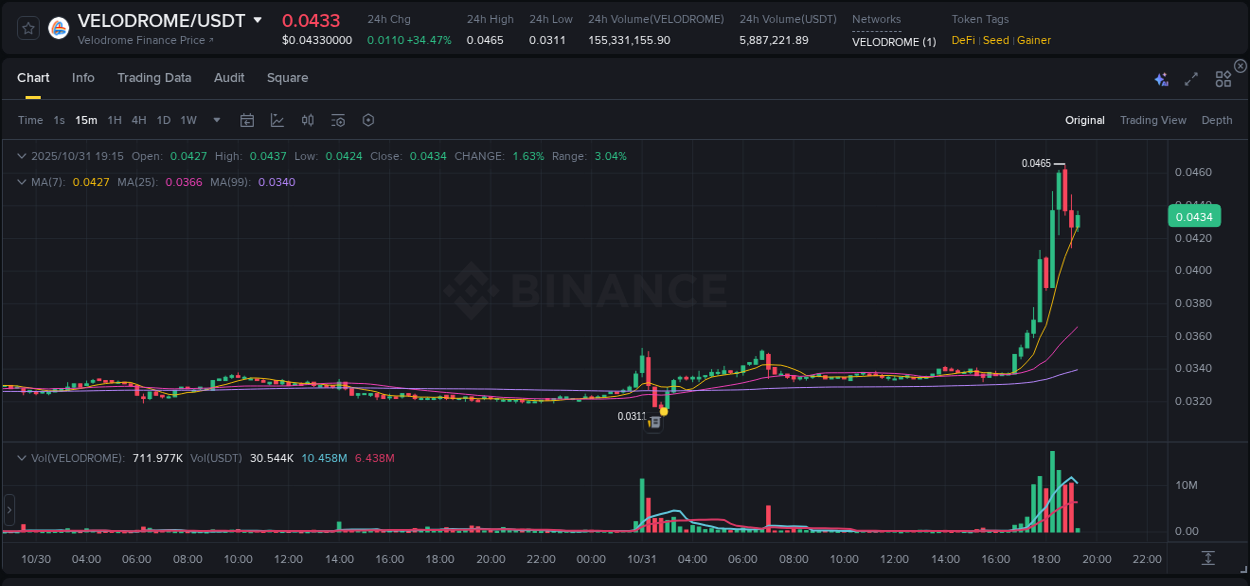Open chart settings via the hexagon icon
1250x586 pixels.
[x=368, y=120]
